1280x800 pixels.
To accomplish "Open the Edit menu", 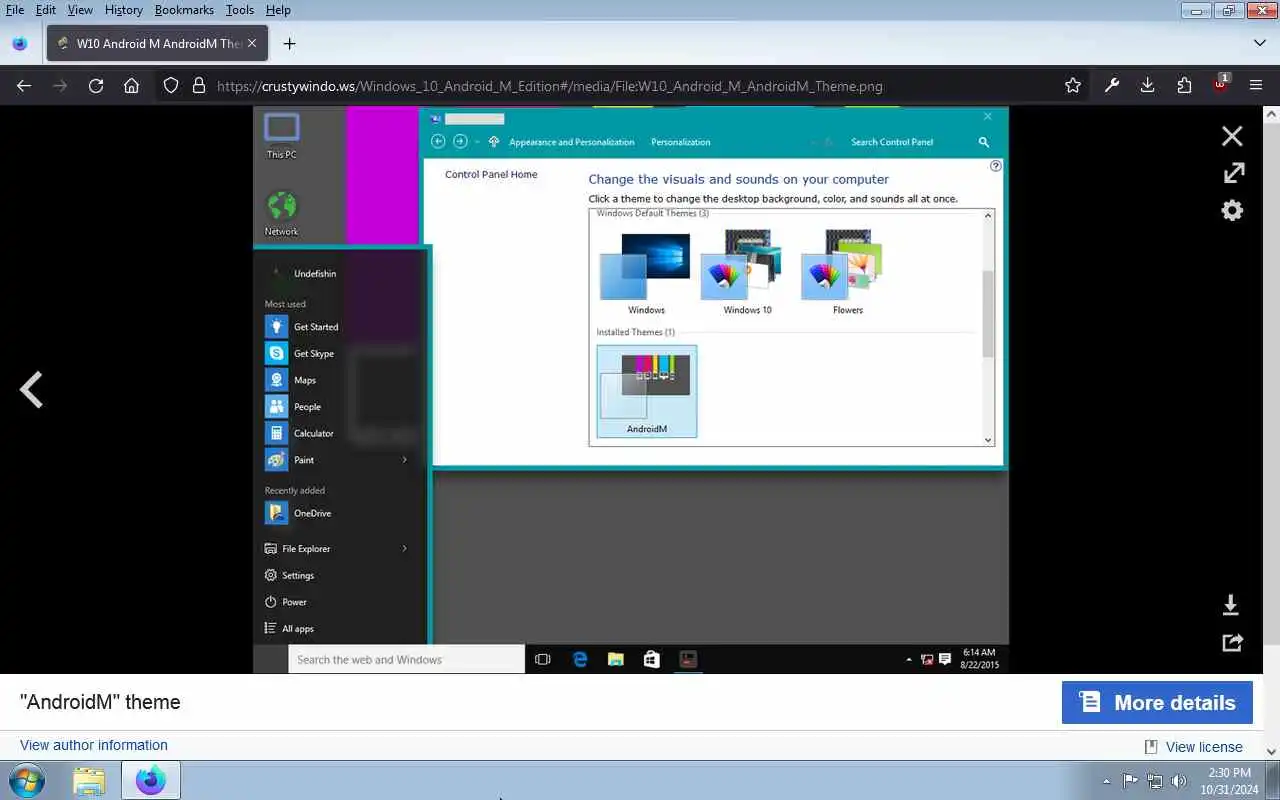I will coord(46,10).
